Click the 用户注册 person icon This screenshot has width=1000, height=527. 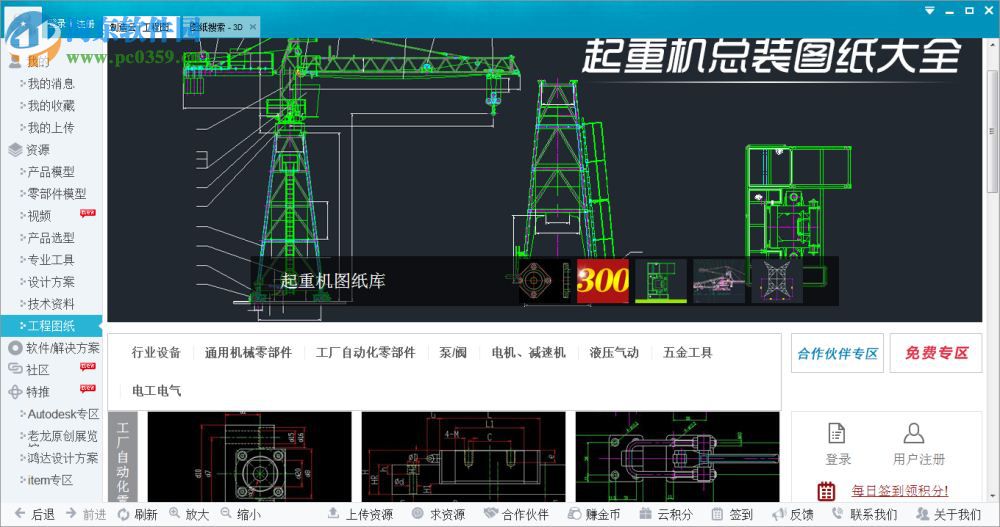coord(914,433)
